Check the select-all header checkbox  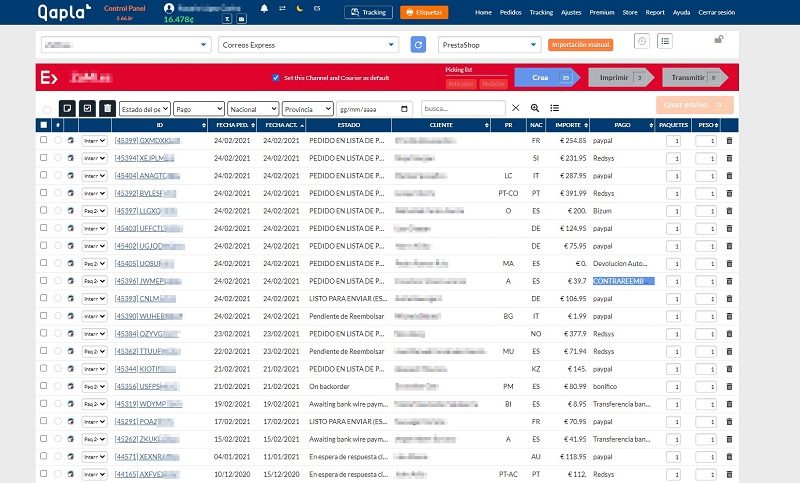43,125
